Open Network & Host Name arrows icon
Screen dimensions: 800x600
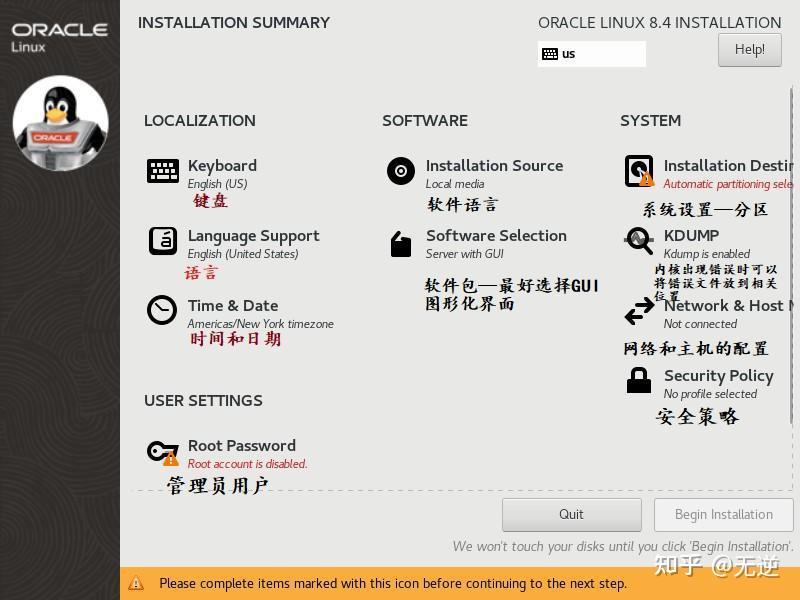coord(639,311)
